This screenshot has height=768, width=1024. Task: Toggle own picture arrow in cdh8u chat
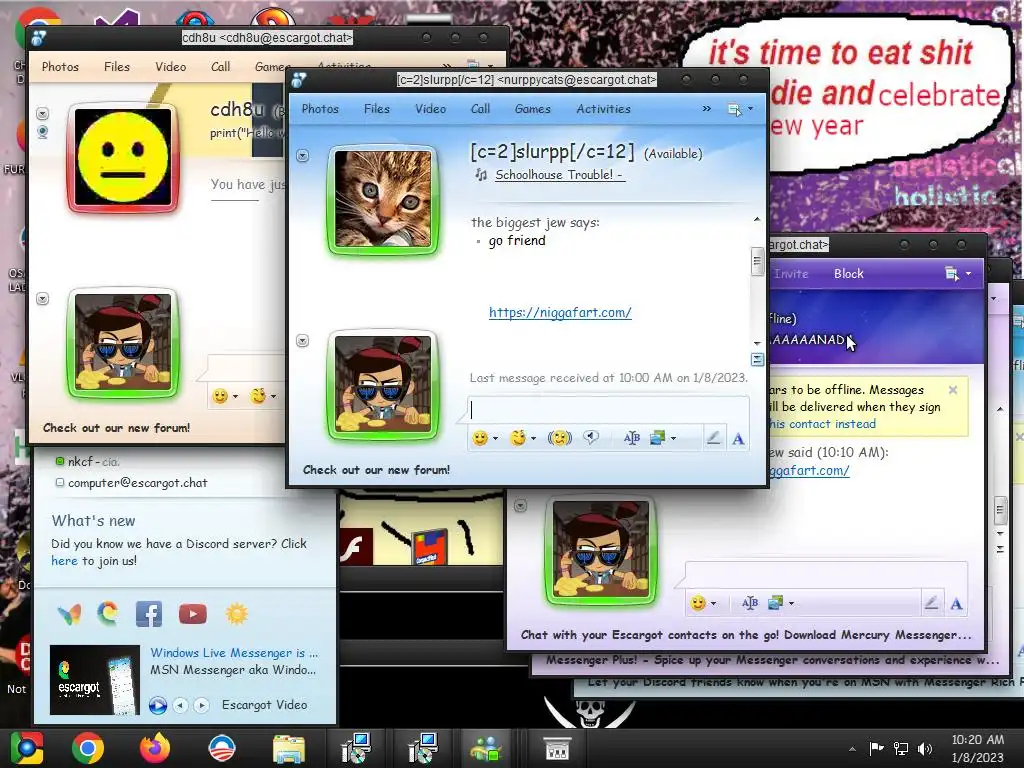tap(42, 298)
